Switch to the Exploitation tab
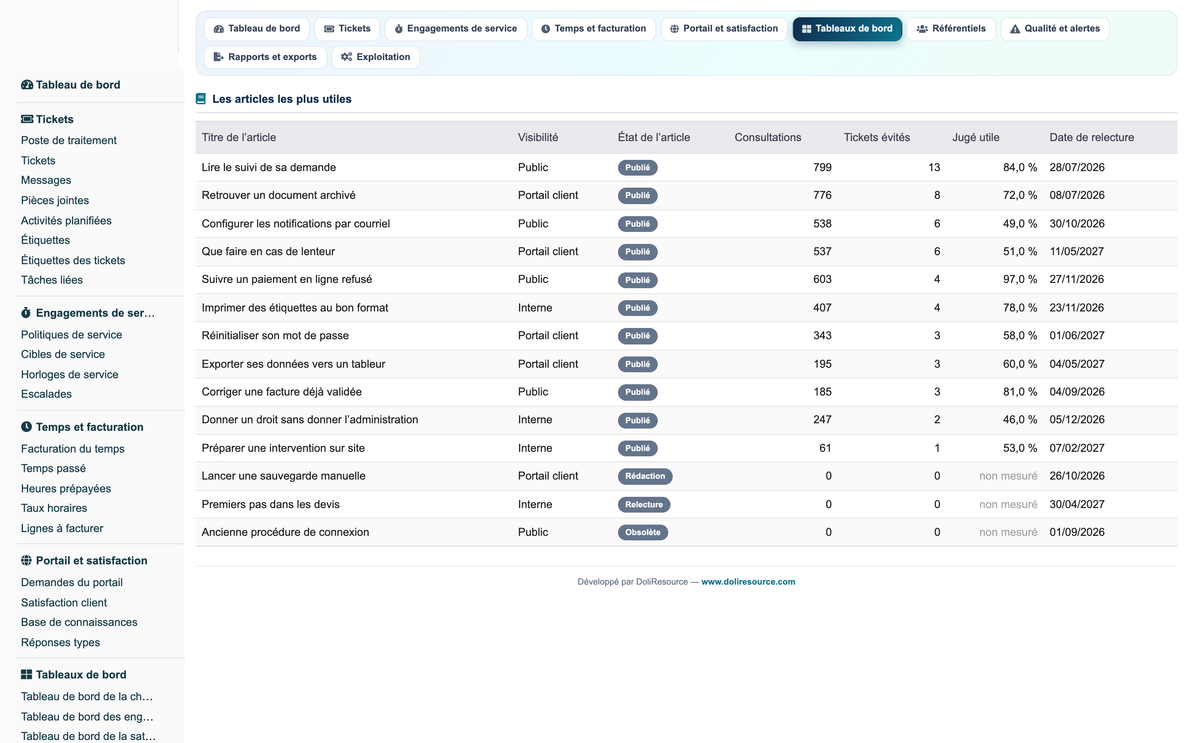Viewport: 1200px width, 743px height. click(x=375, y=57)
